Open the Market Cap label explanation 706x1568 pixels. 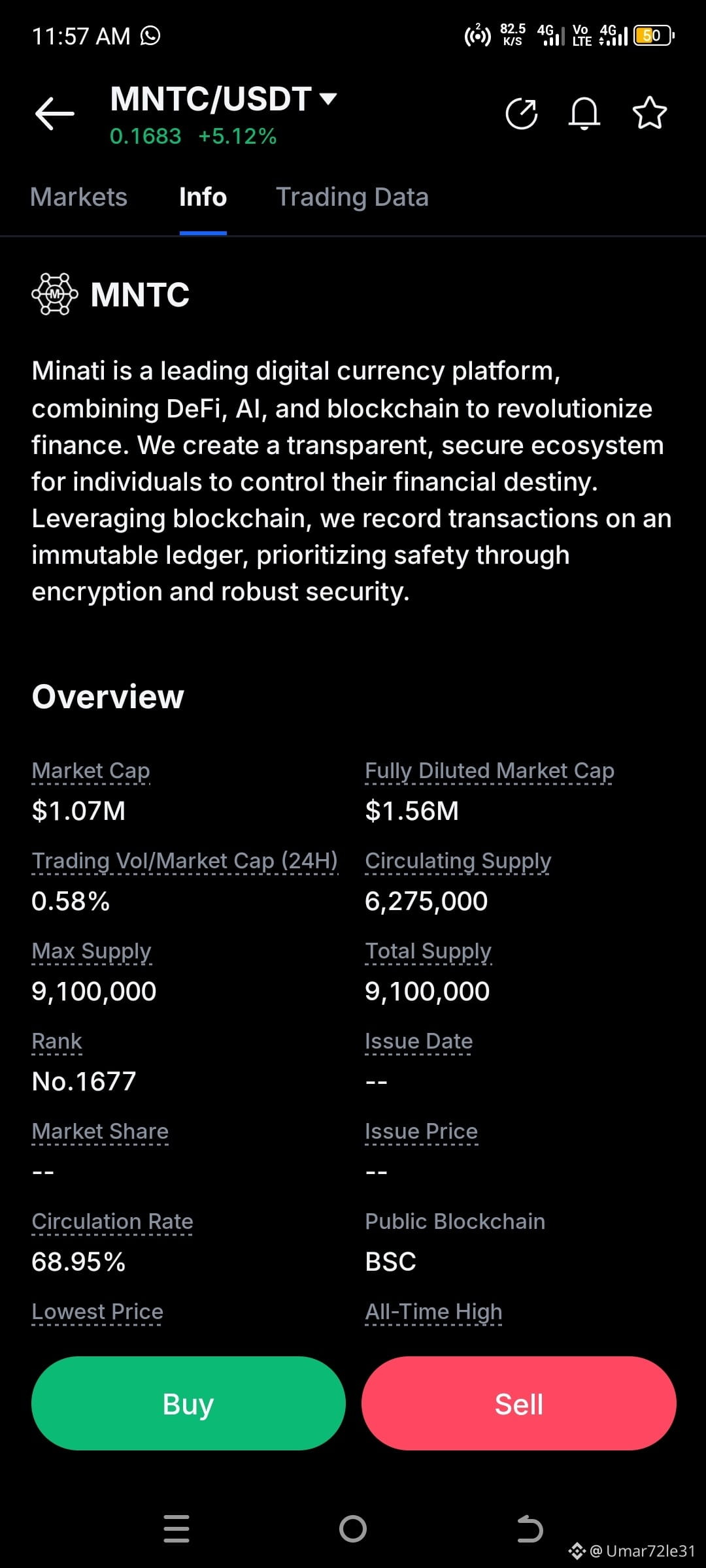click(91, 771)
